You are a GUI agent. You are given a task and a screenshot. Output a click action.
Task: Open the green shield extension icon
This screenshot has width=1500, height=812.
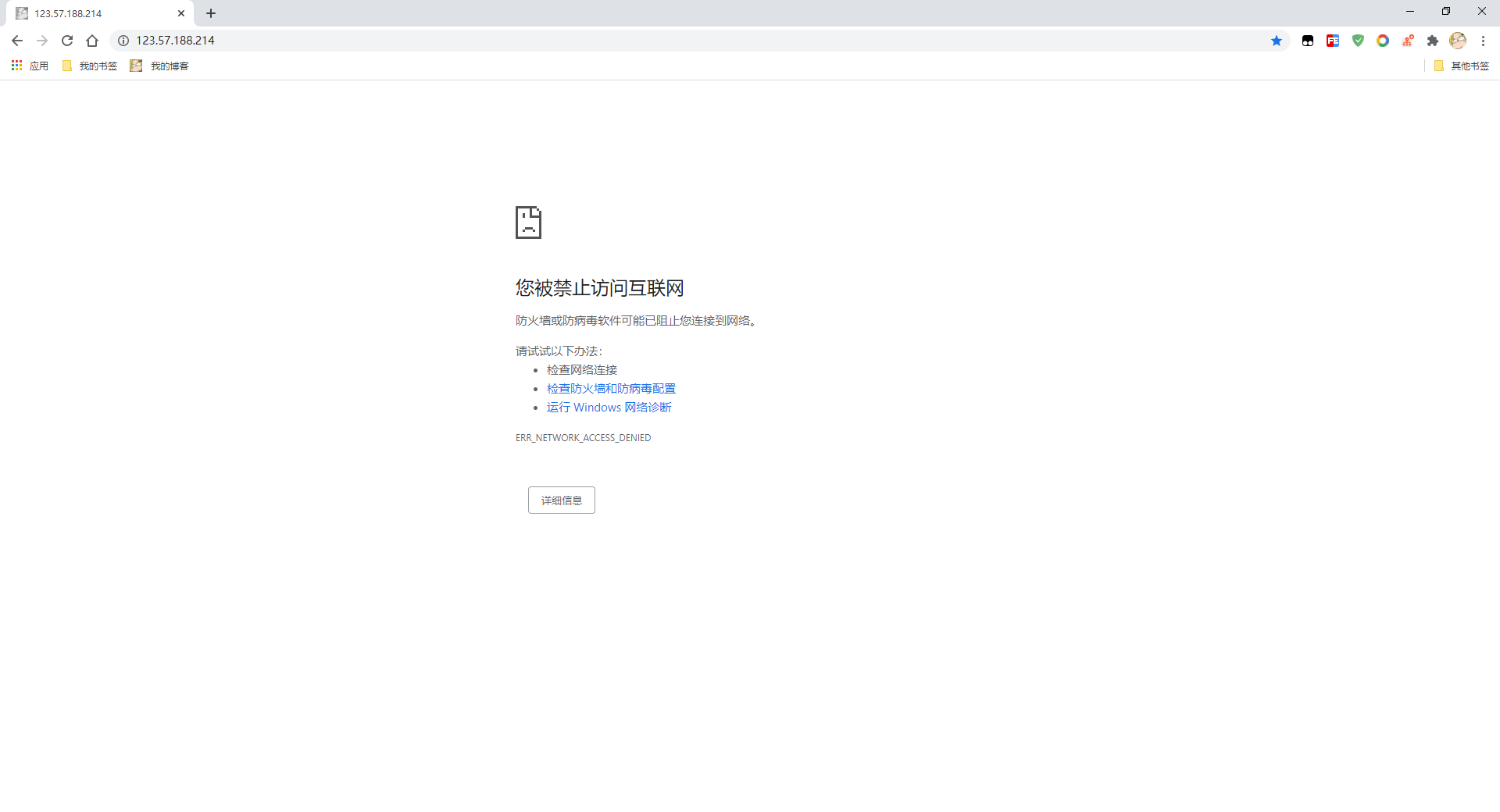pos(1358,41)
